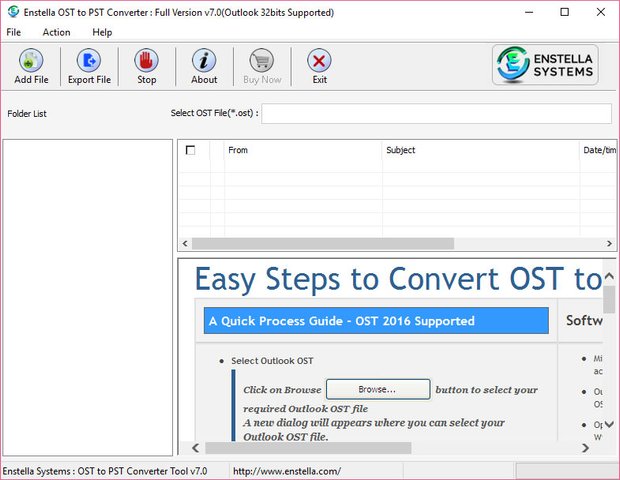Click message list scroll right arrow
Image resolution: width=620 pixels, height=480 pixels.
609,244
